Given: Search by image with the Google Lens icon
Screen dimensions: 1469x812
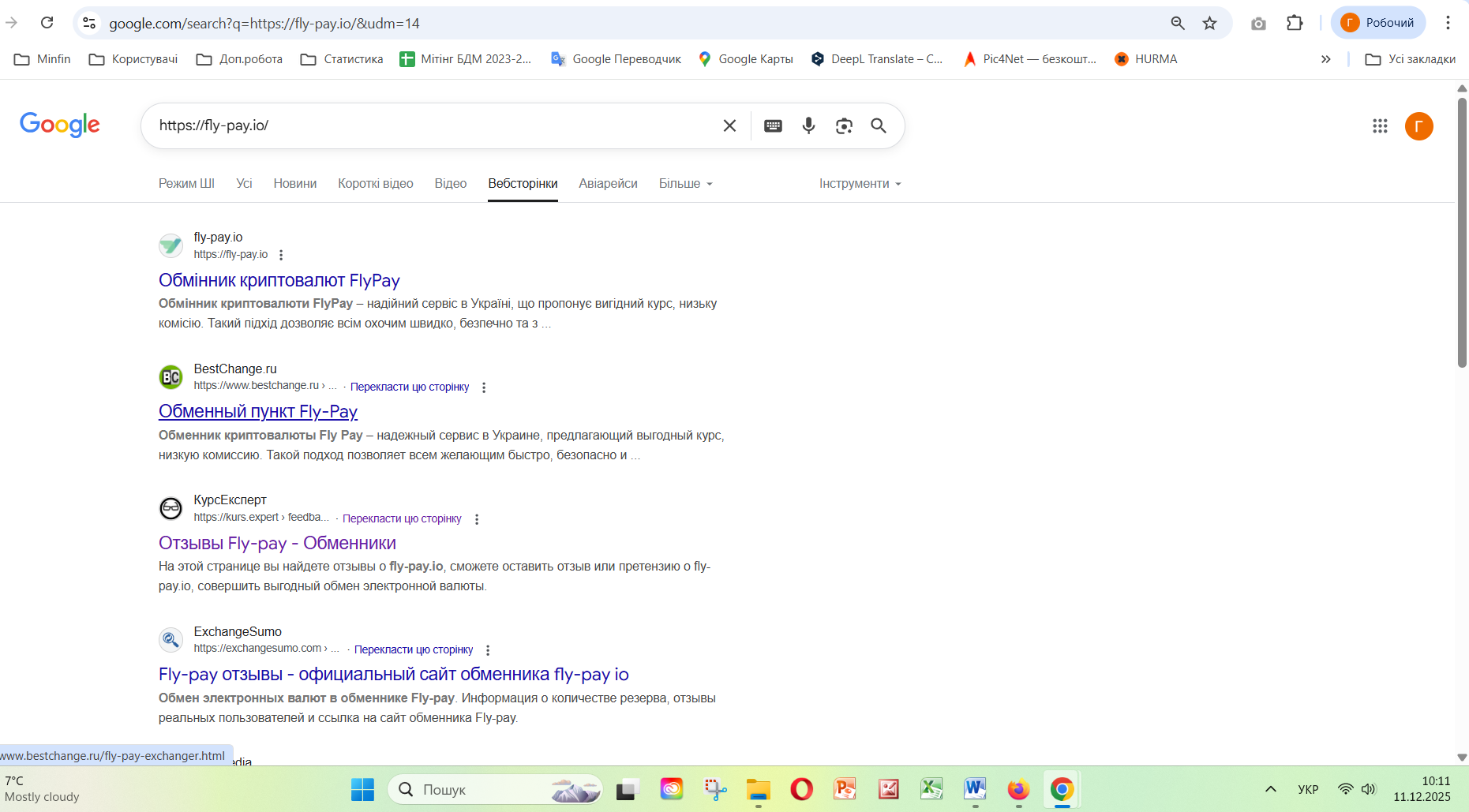Looking at the screenshot, I should coord(844,125).
